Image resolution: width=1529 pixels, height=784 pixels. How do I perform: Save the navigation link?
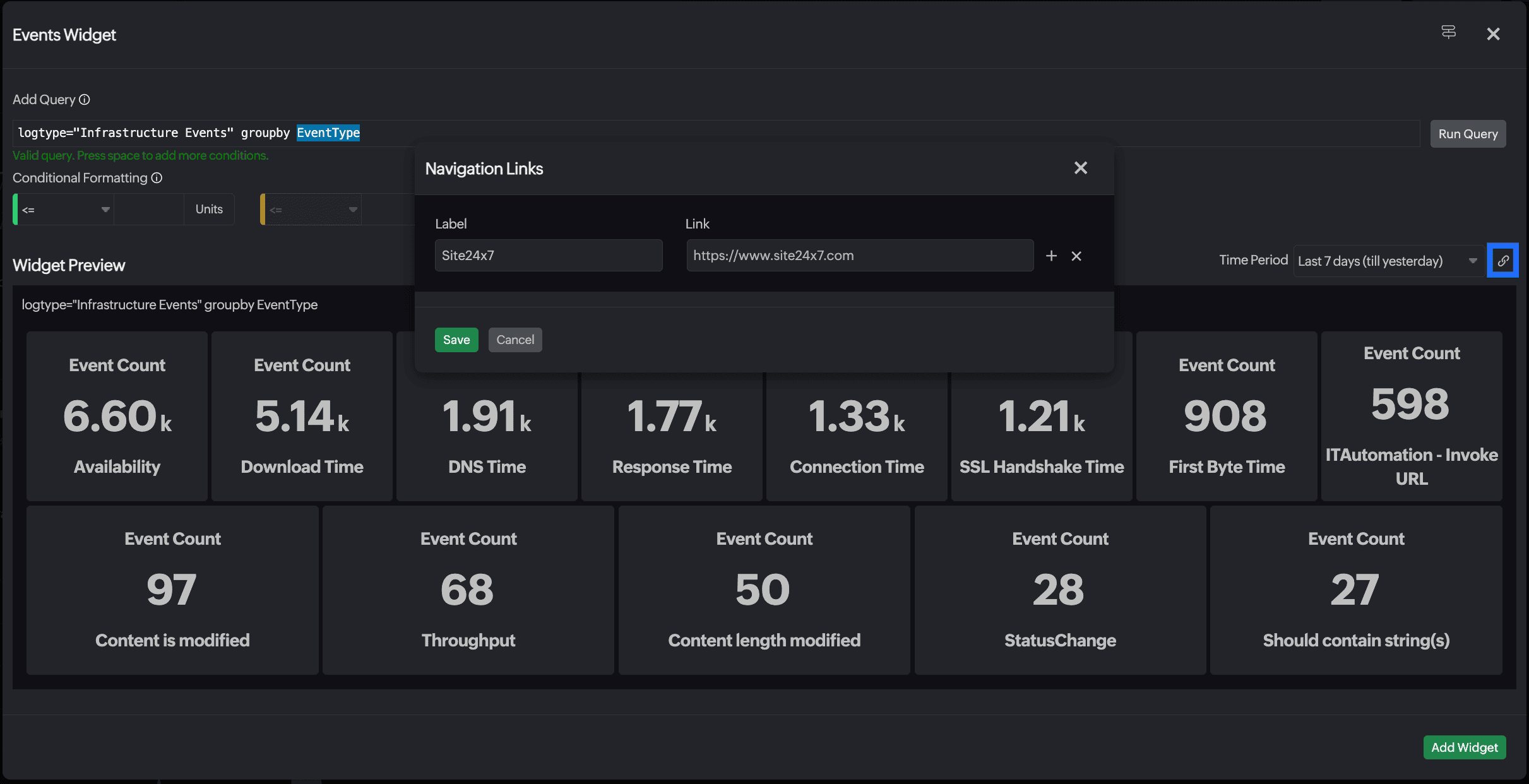(456, 340)
